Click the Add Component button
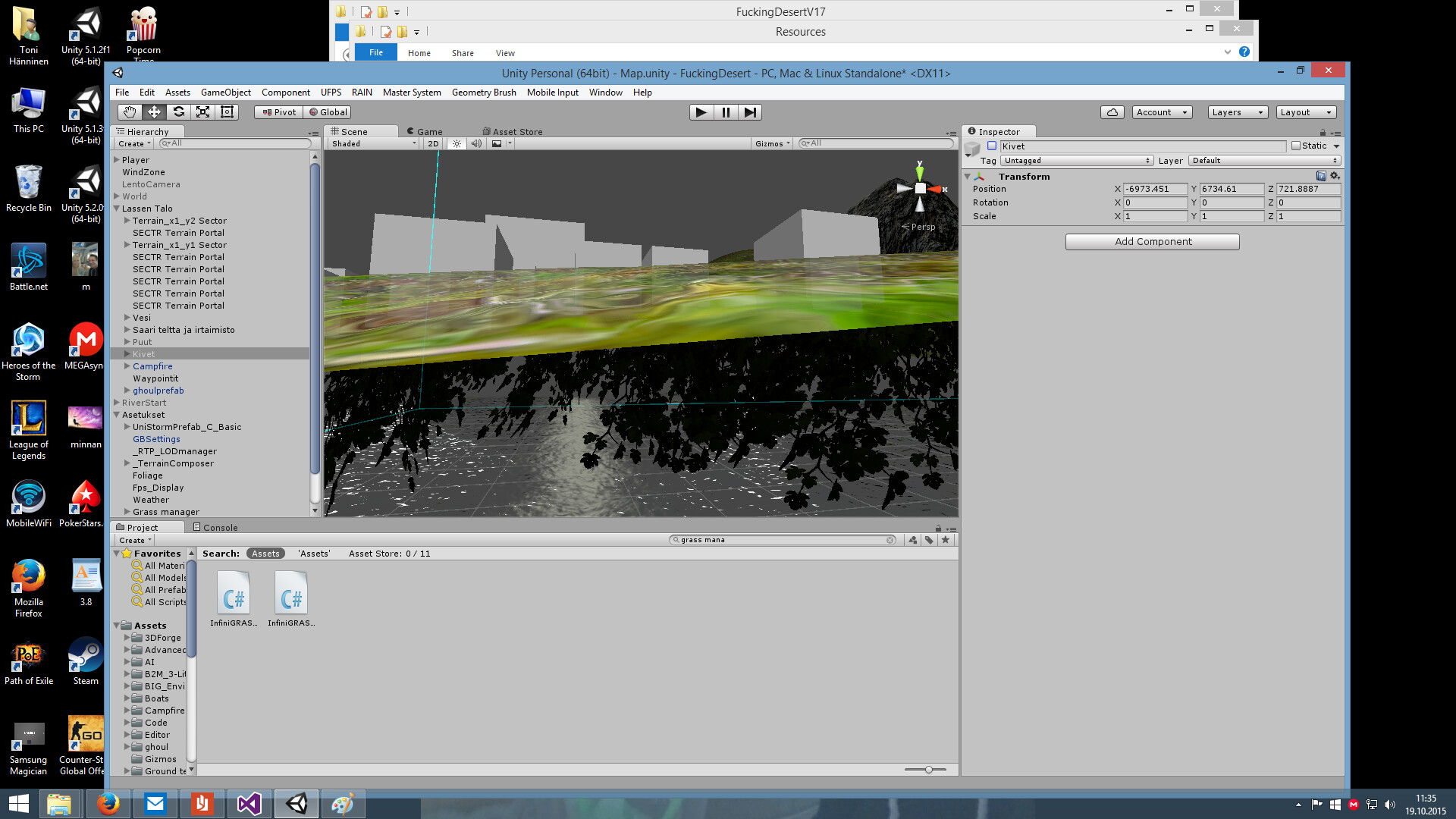Image resolution: width=1456 pixels, height=819 pixels. [1152, 241]
